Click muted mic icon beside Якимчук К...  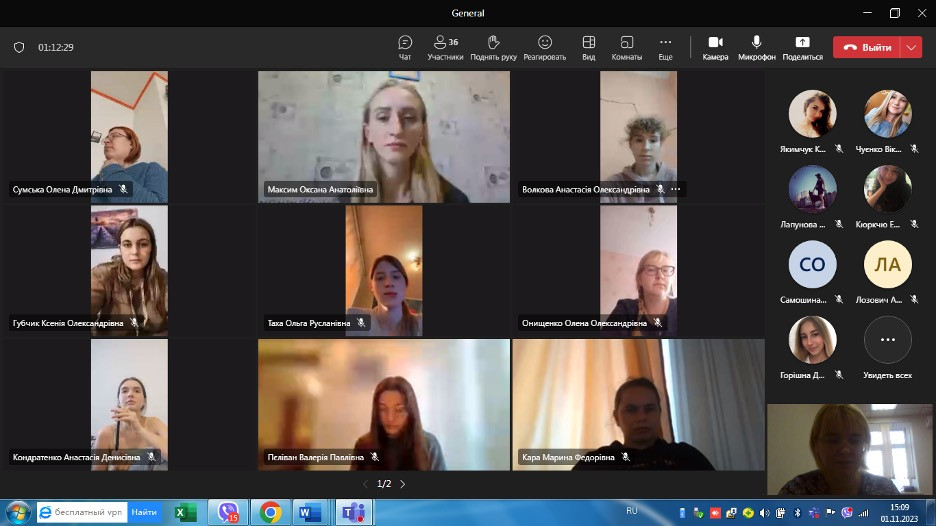point(839,149)
